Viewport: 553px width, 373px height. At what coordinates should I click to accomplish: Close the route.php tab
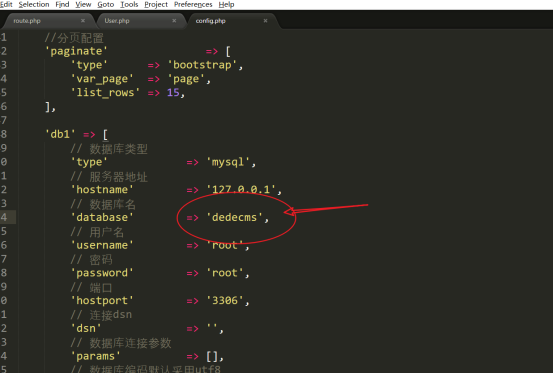click(x=83, y=21)
